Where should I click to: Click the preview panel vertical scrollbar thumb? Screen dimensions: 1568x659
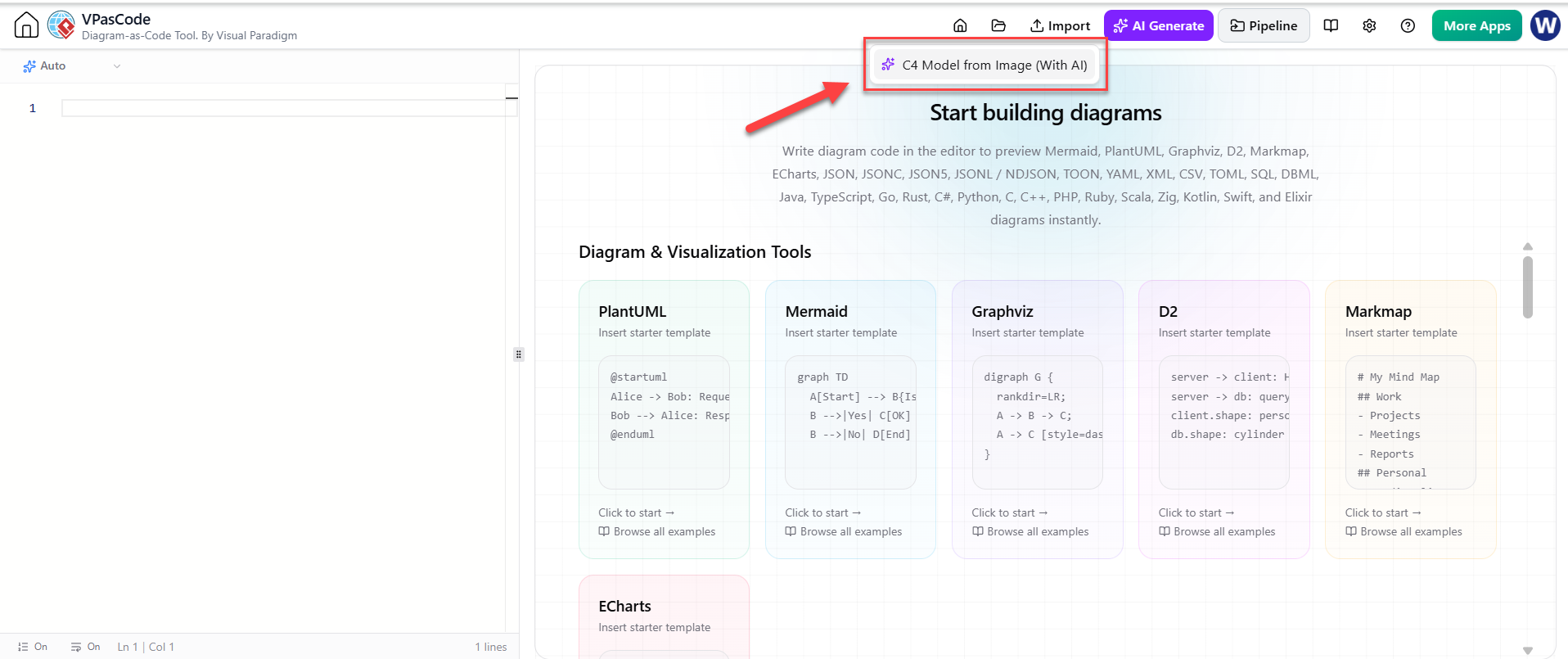1527,287
